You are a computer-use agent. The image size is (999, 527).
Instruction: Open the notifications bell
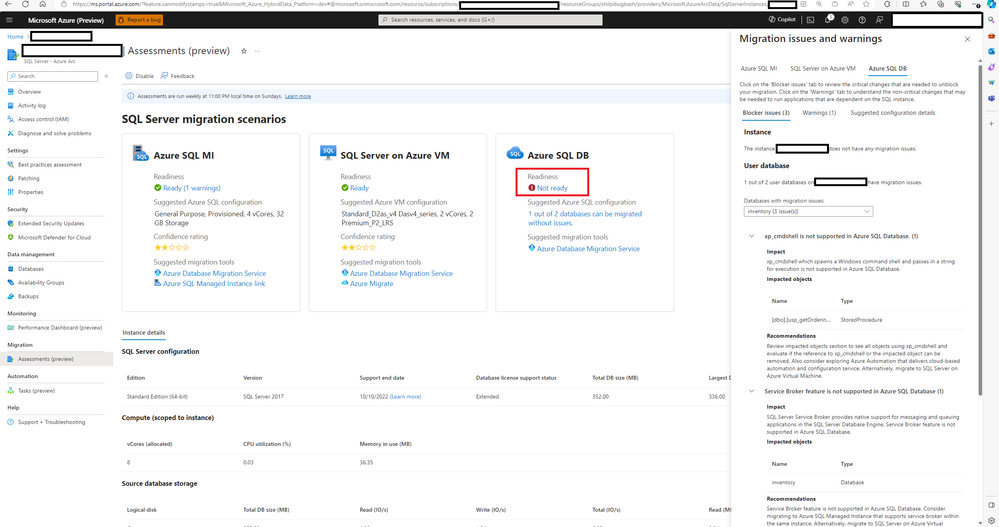click(828, 20)
